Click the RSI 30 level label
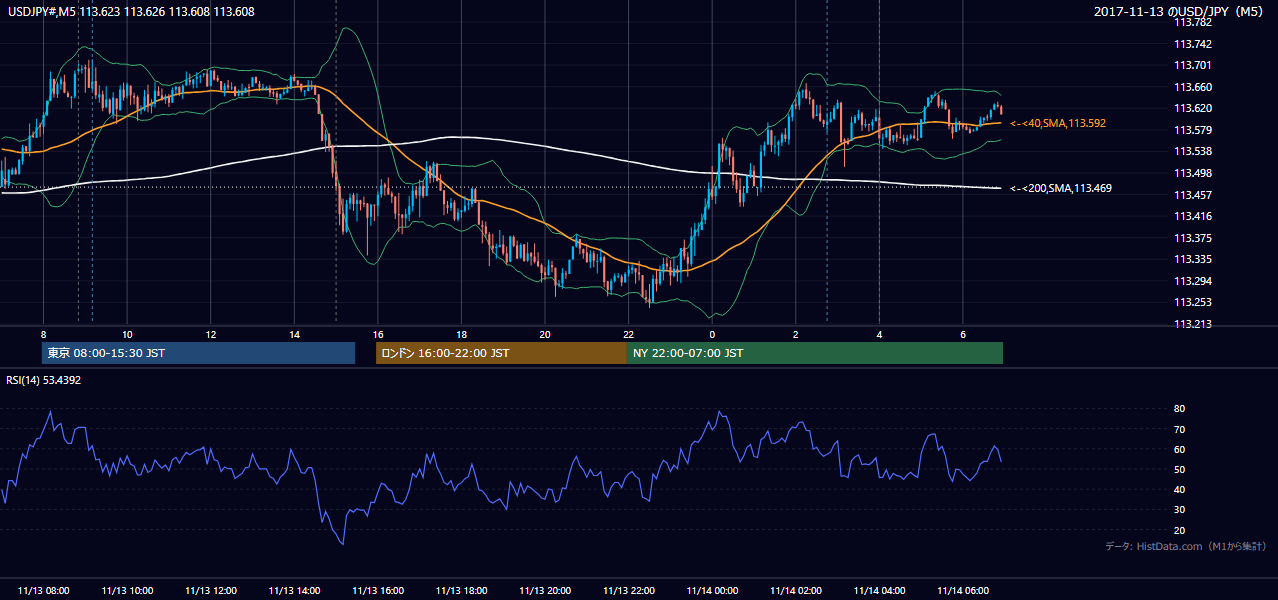 point(1179,510)
